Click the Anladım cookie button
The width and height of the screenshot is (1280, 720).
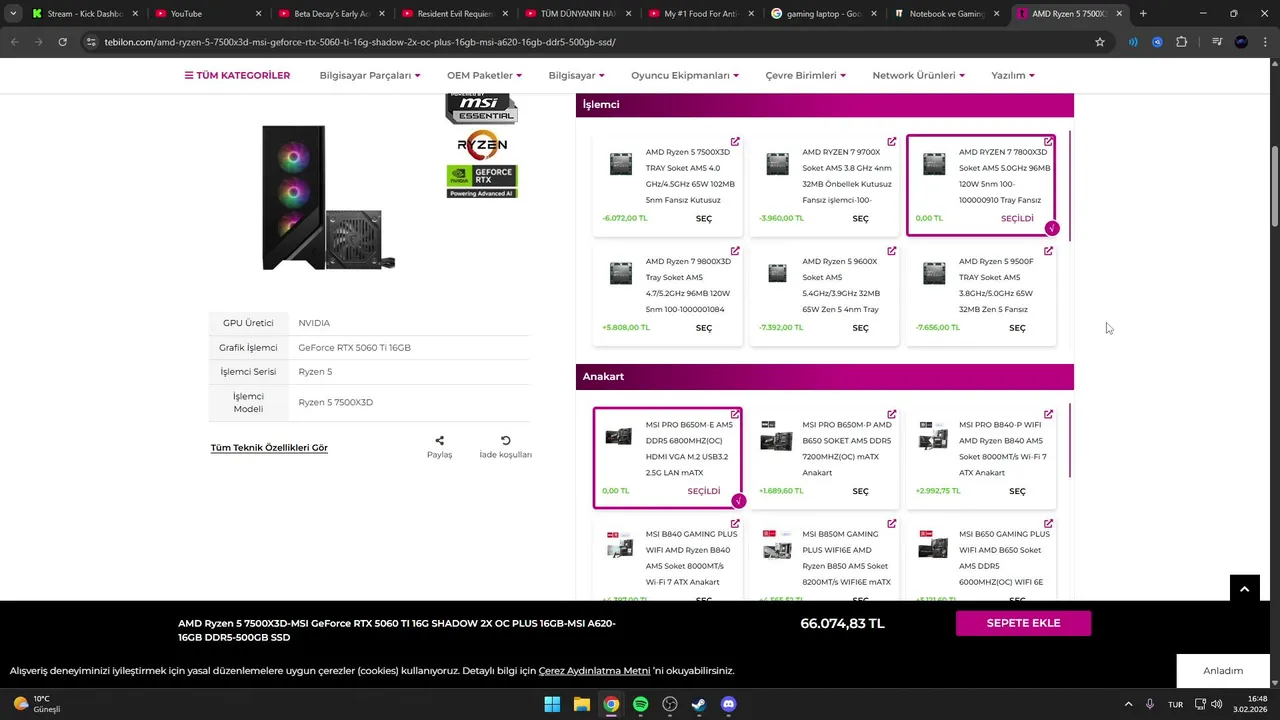pos(1223,671)
